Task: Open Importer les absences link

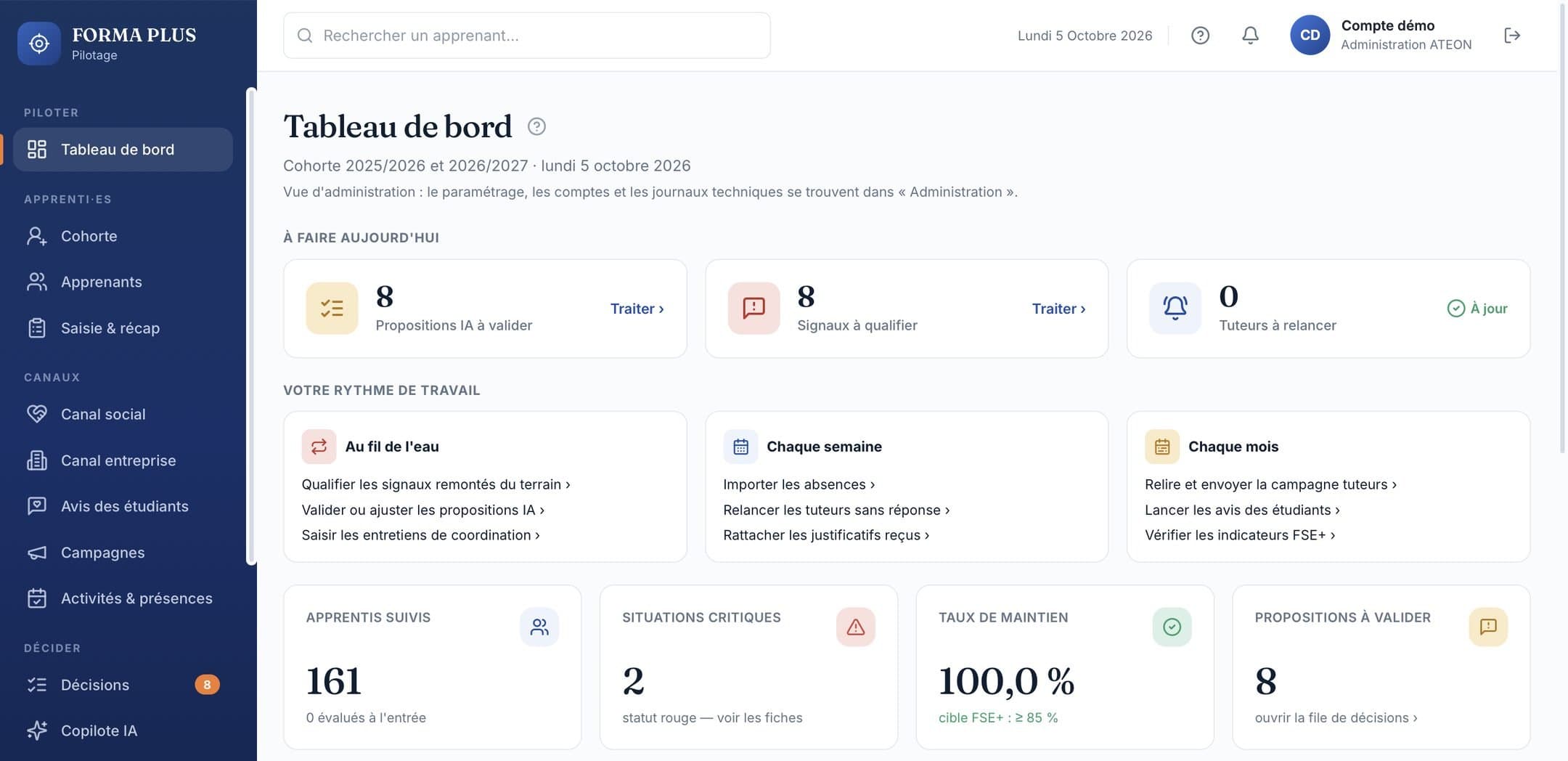Action: (x=799, y=484)
